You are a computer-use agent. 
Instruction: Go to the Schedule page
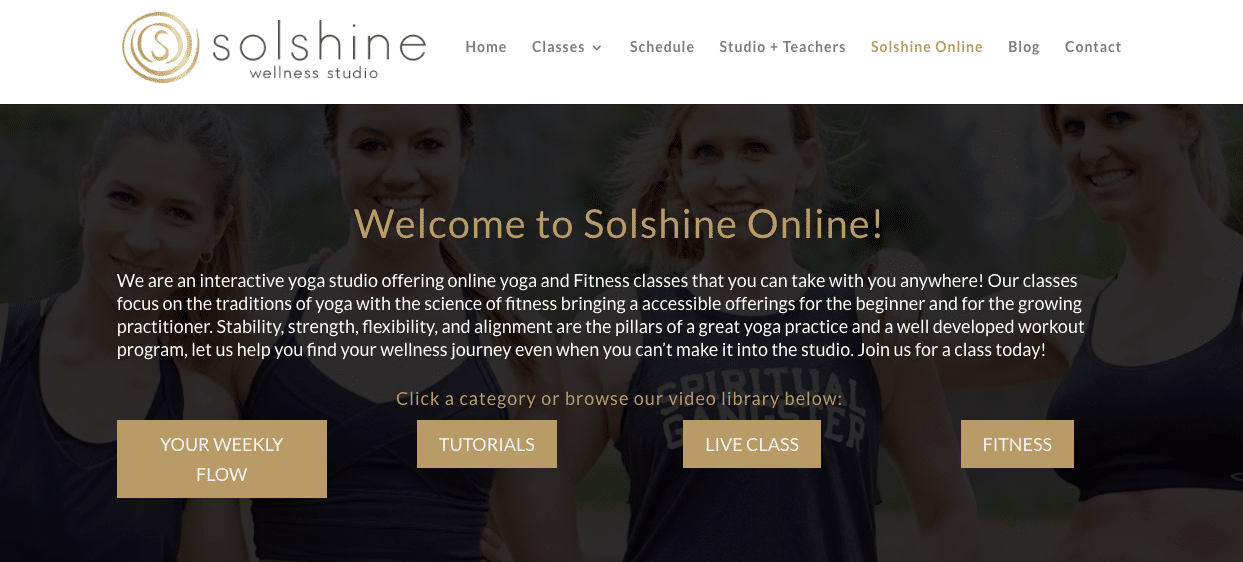662,47
